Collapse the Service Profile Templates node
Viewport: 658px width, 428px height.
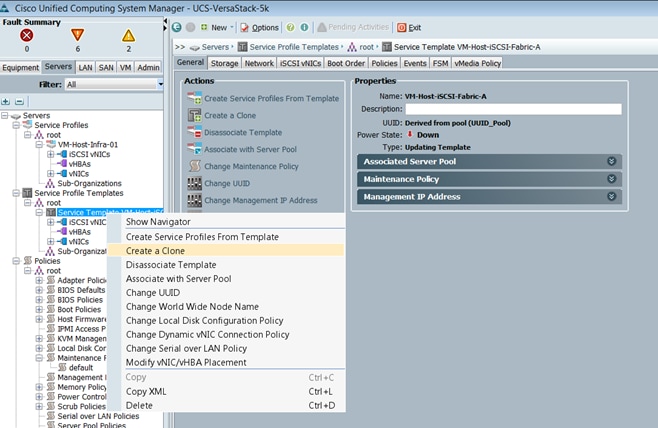point(16,193)
